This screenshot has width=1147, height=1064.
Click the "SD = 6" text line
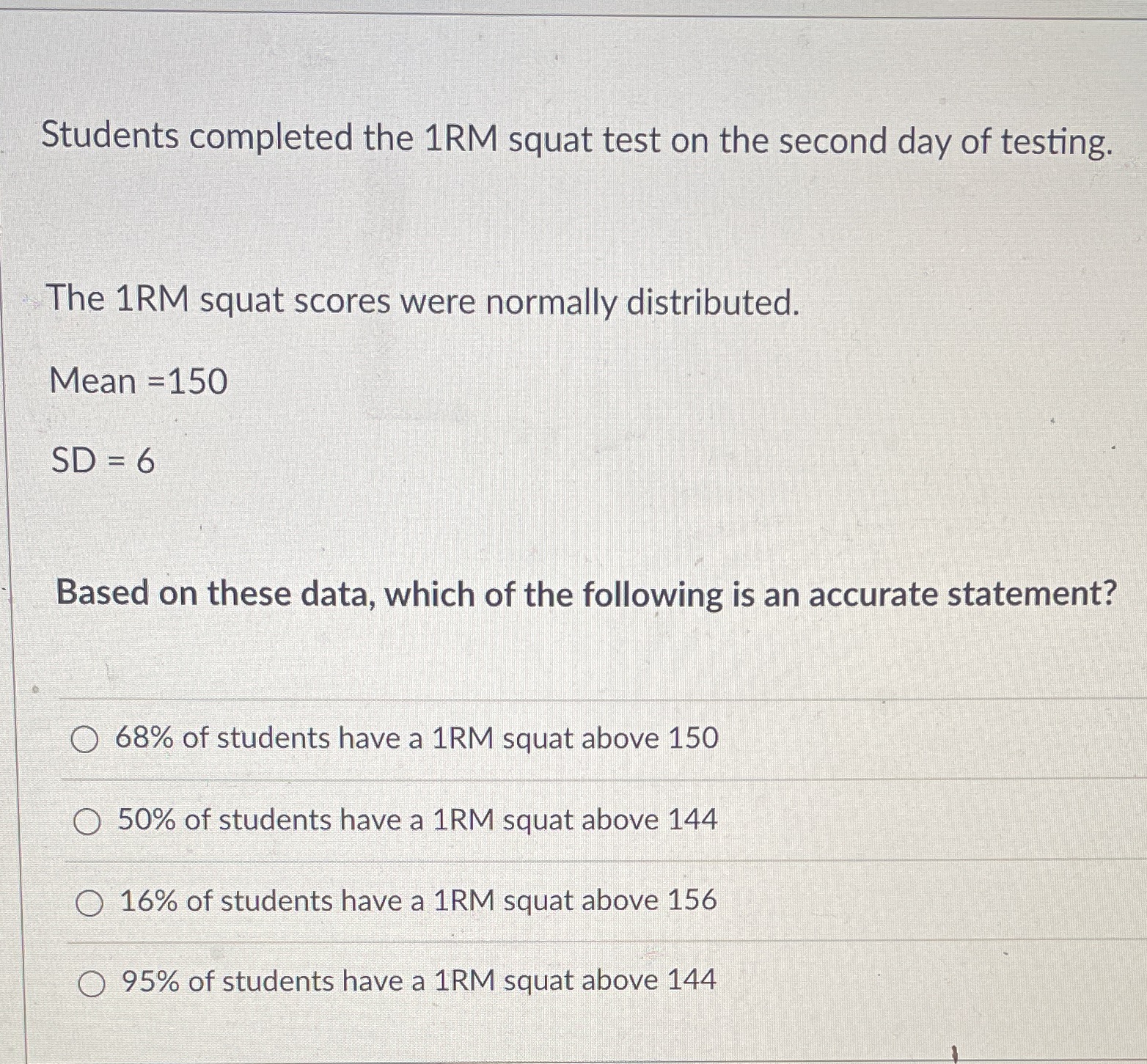103,461
